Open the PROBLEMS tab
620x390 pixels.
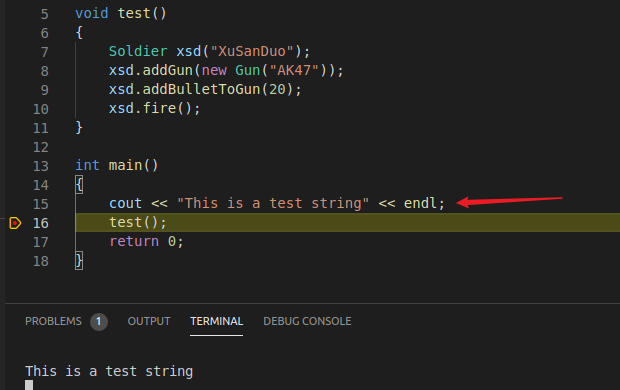(53, 321)
